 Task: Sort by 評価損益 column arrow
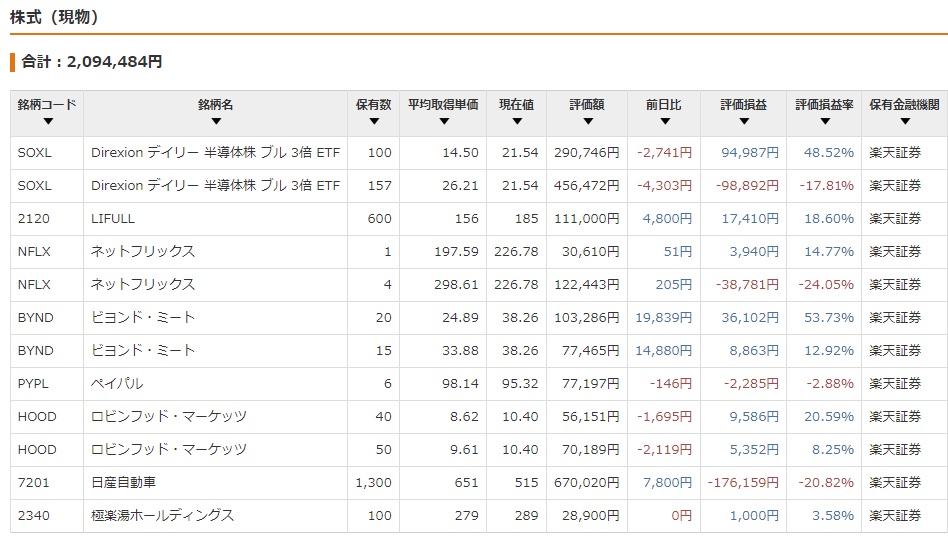tap(744, 121)
